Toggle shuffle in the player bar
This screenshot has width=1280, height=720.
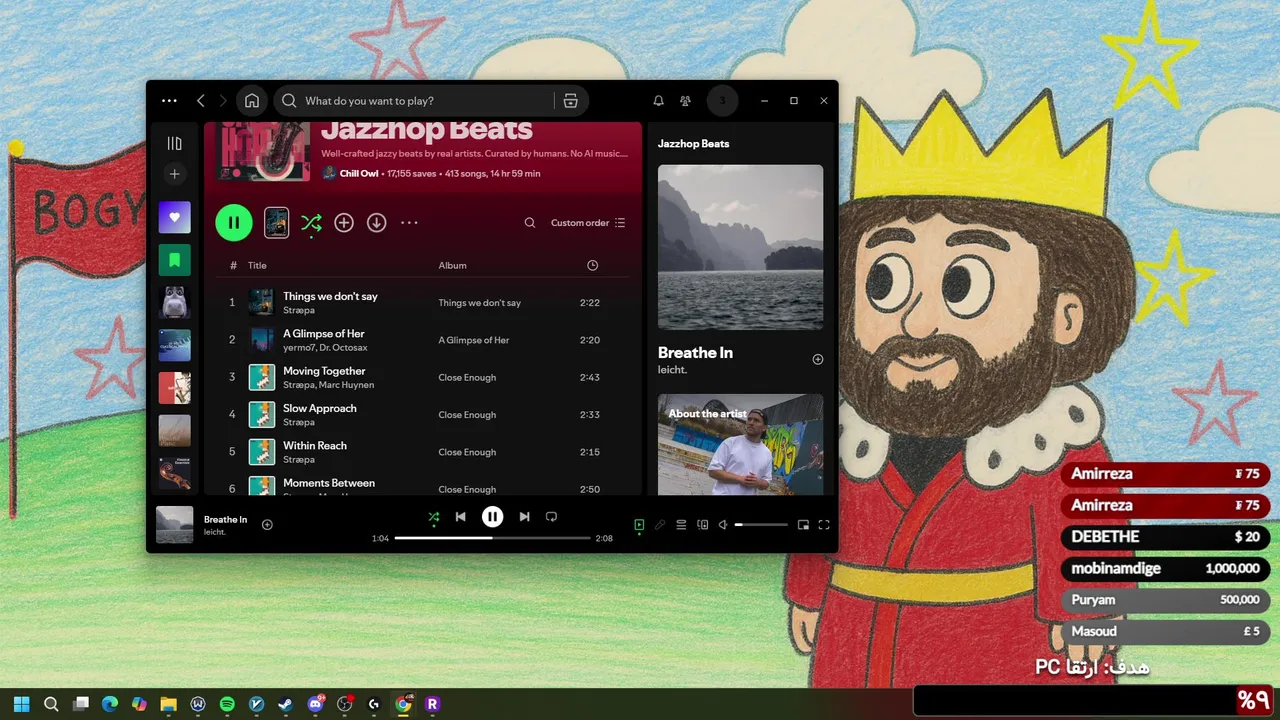point(433,517)
